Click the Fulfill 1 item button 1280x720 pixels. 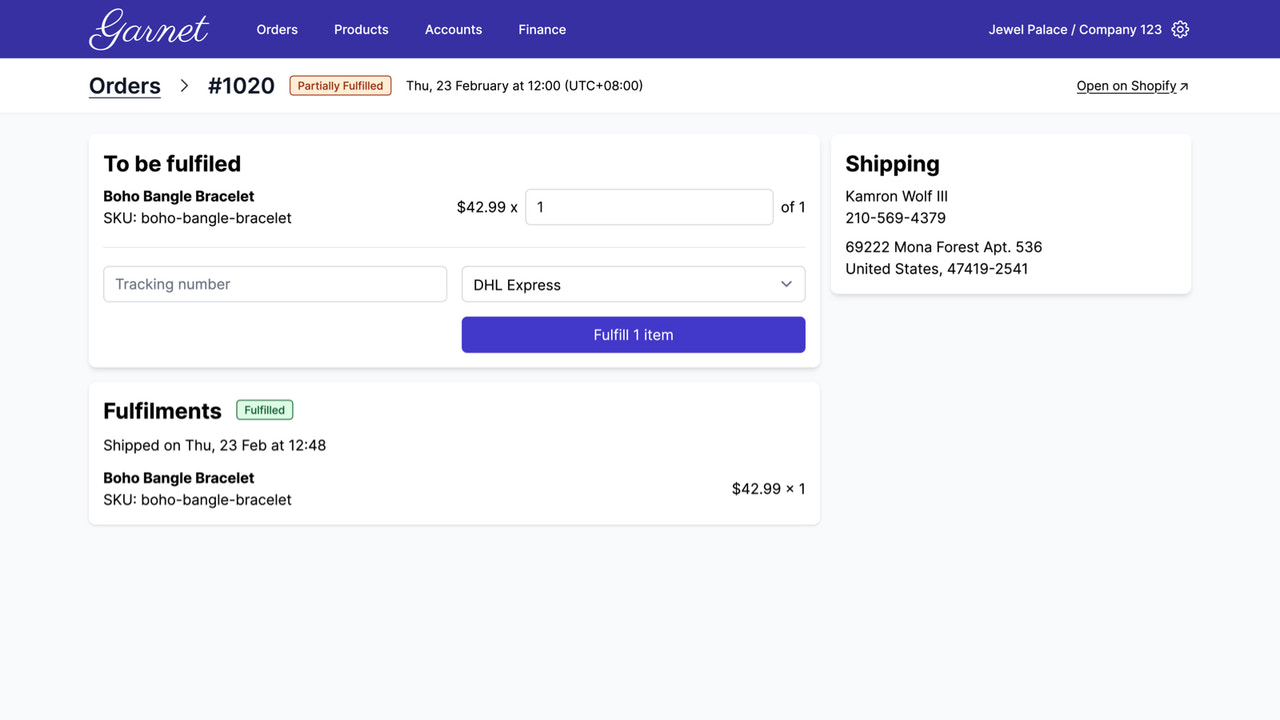[x=633, y=334]
